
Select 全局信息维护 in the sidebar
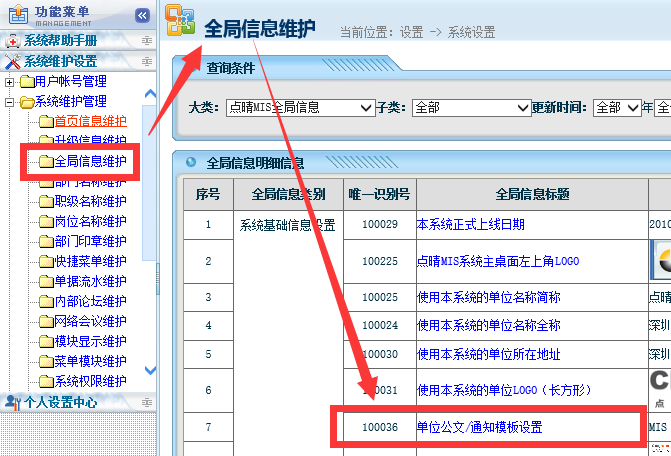[x=90, y=161]
